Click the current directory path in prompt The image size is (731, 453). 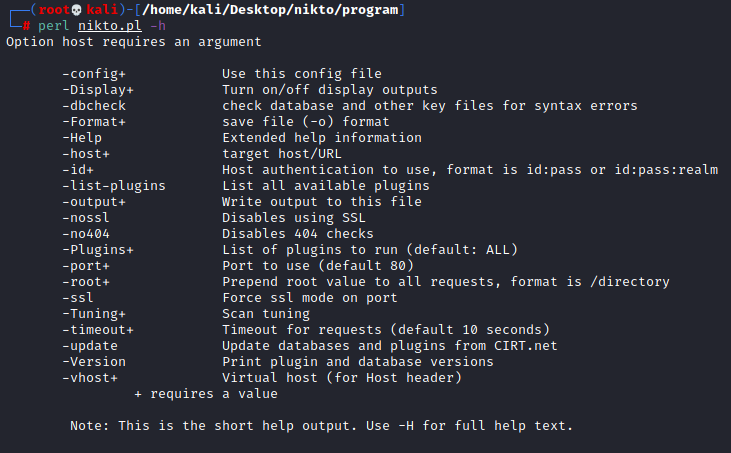pos(264,9)
